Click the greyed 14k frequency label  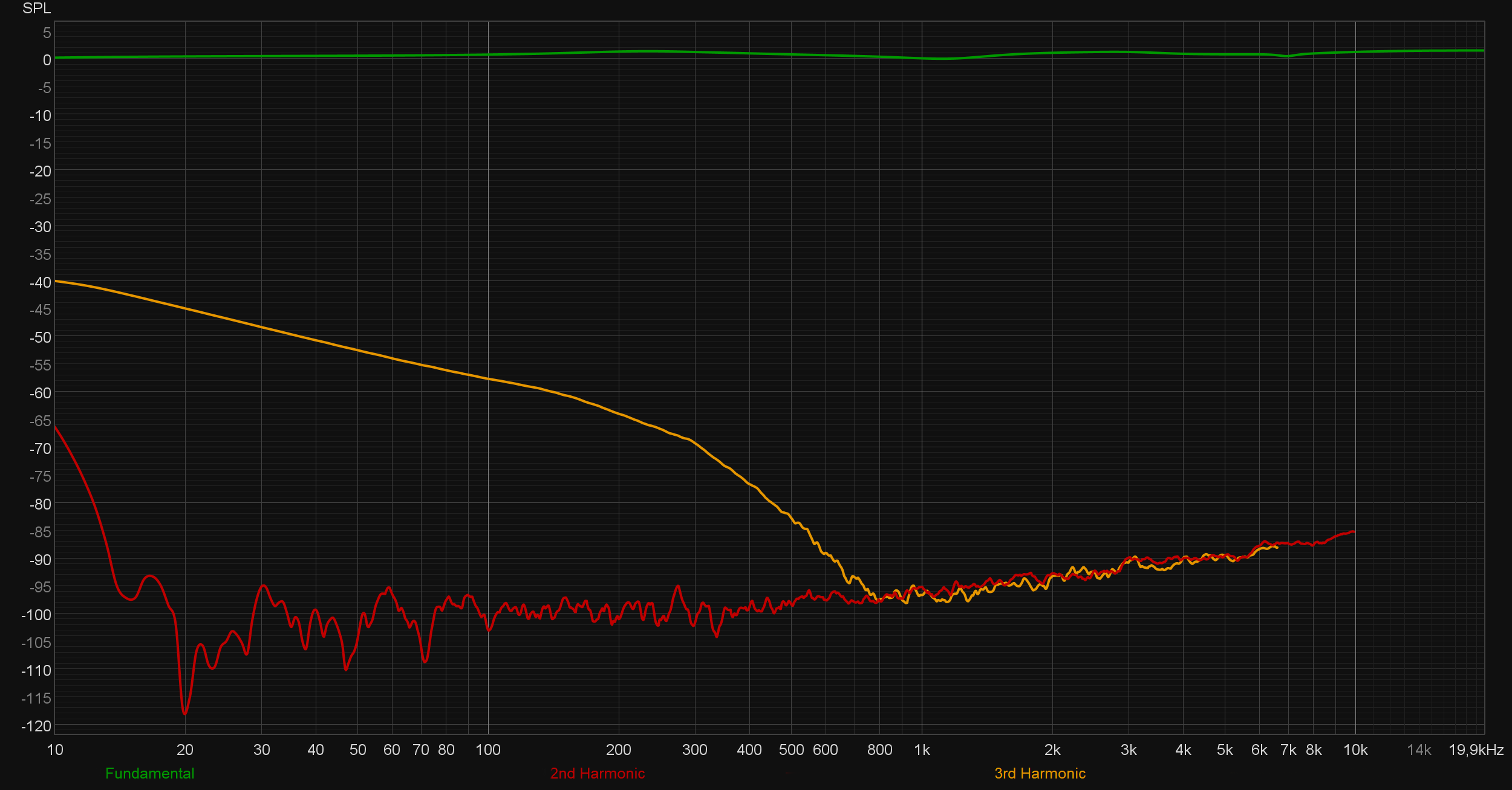[1419, 750]
